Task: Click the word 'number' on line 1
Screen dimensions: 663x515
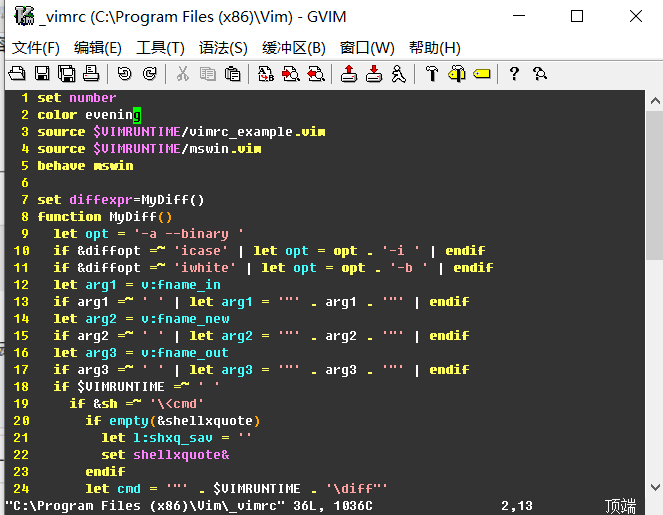Action: coord(93,98)
